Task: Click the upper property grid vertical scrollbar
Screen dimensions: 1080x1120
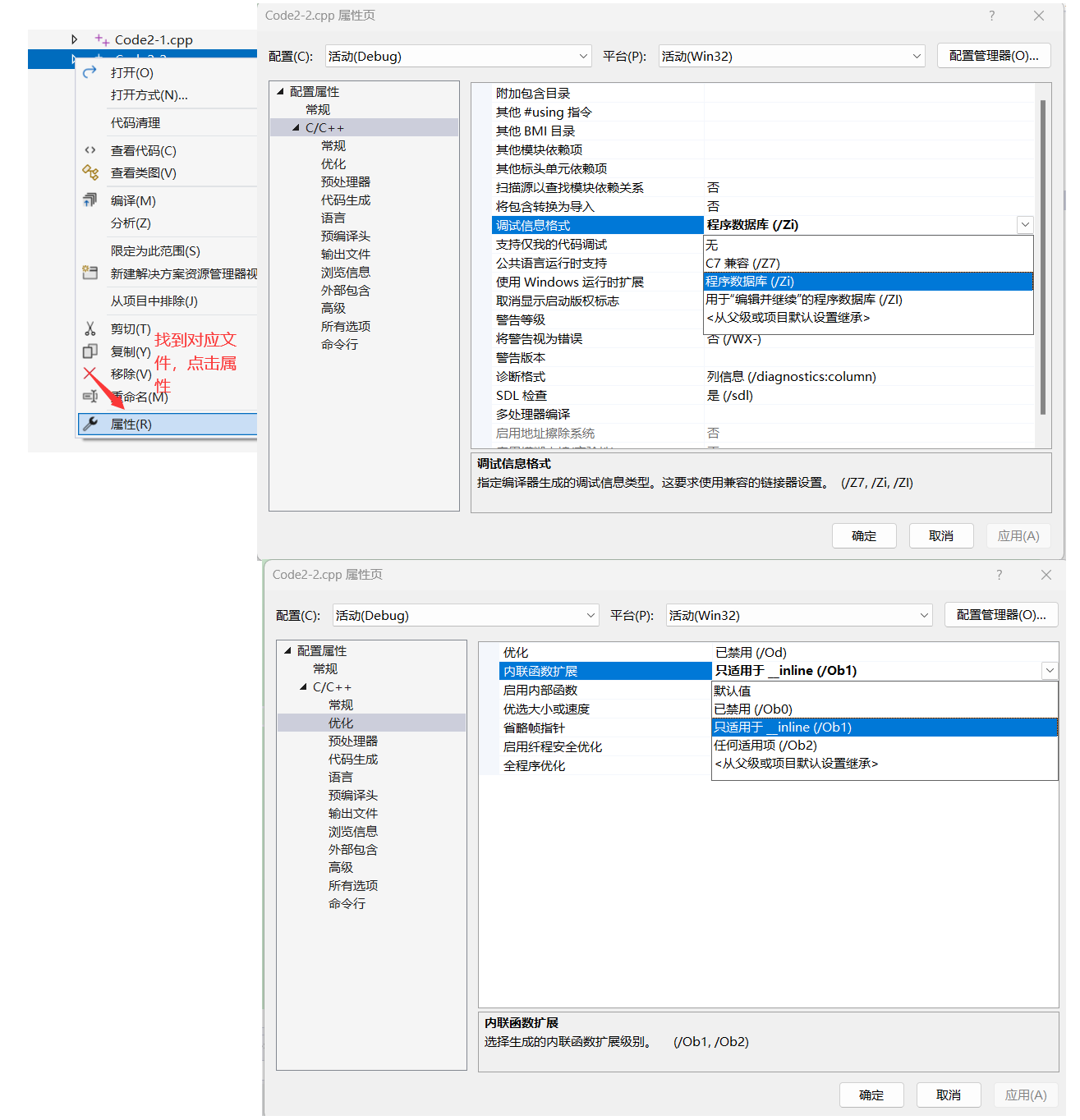Action: [1042, 256]
